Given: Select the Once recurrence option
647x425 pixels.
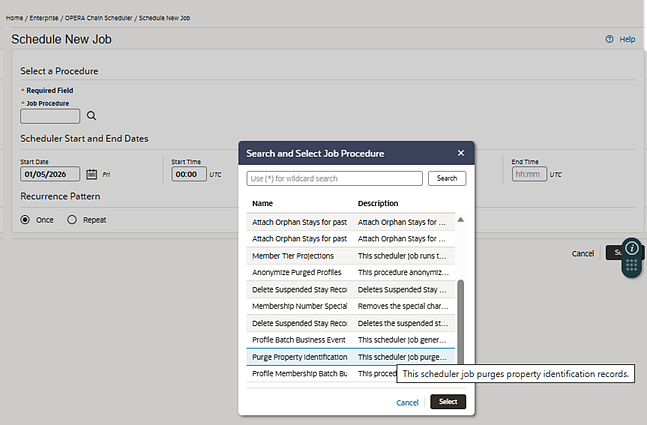Looking at the screenshot, I should coord(25,220).
